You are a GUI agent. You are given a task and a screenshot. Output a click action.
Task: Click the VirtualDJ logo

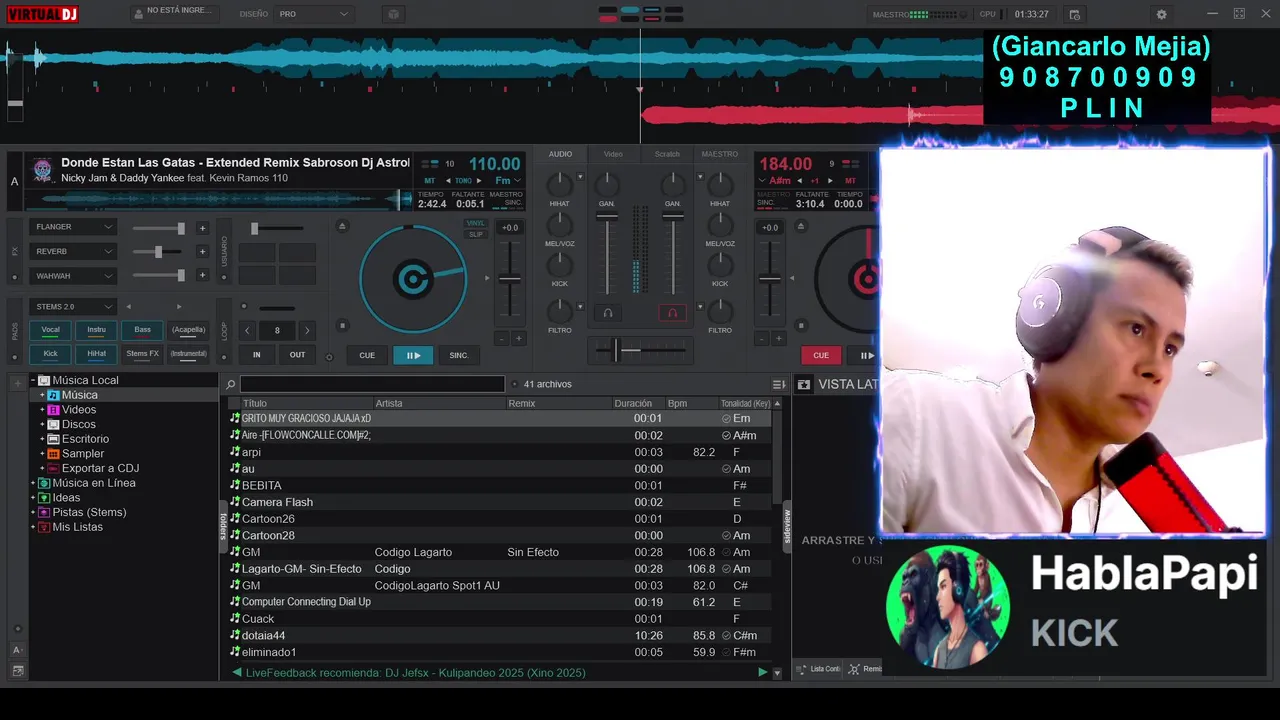tap(42, 14)
